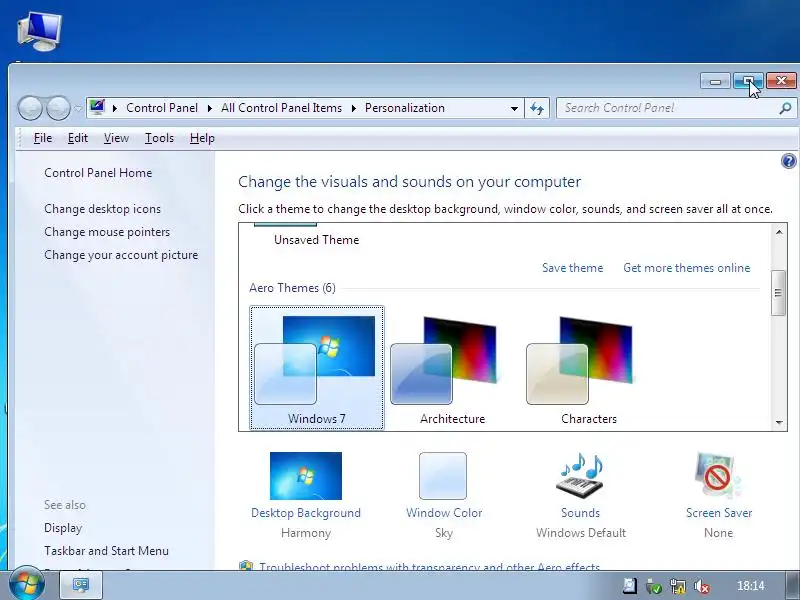Expand the arrow before Control Panel breadcrumb
The width and height of the screenshot is (800, 600).
click(x=114, y=108)
